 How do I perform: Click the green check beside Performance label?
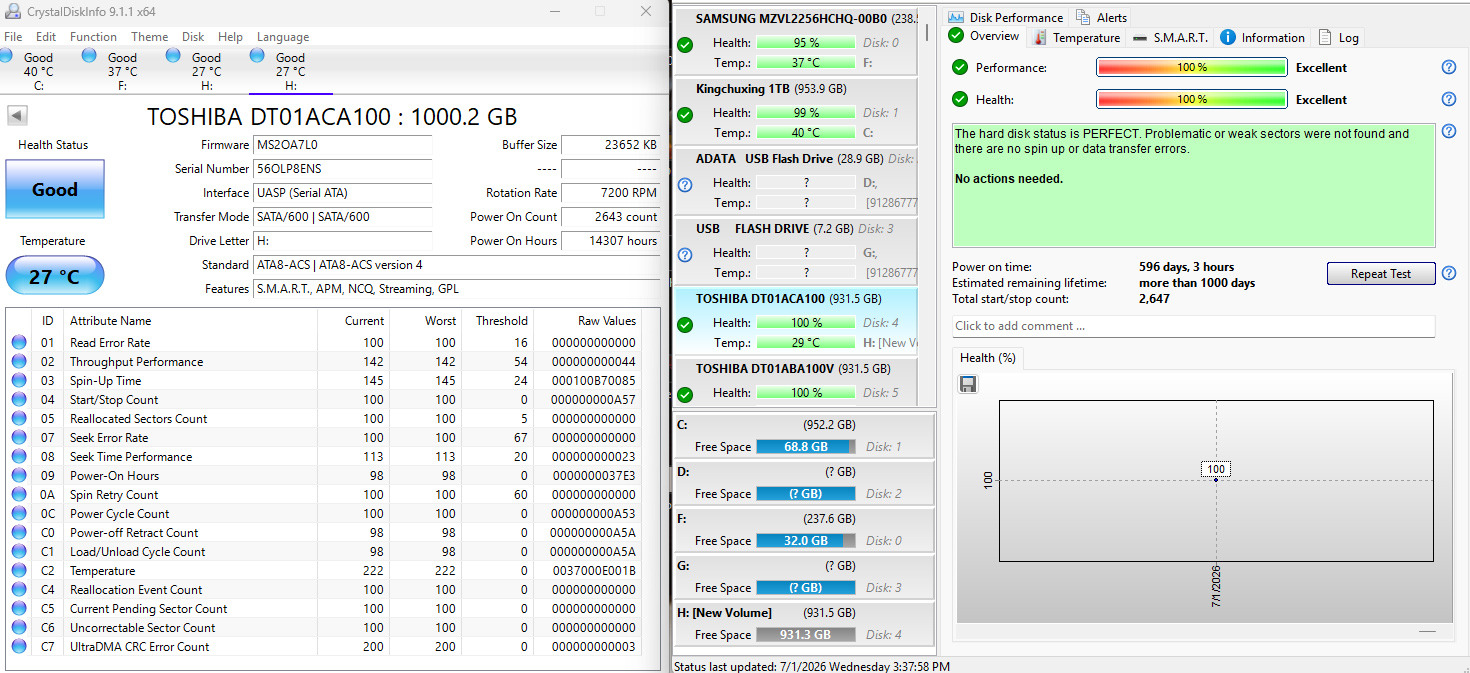(x=960, y=68)
